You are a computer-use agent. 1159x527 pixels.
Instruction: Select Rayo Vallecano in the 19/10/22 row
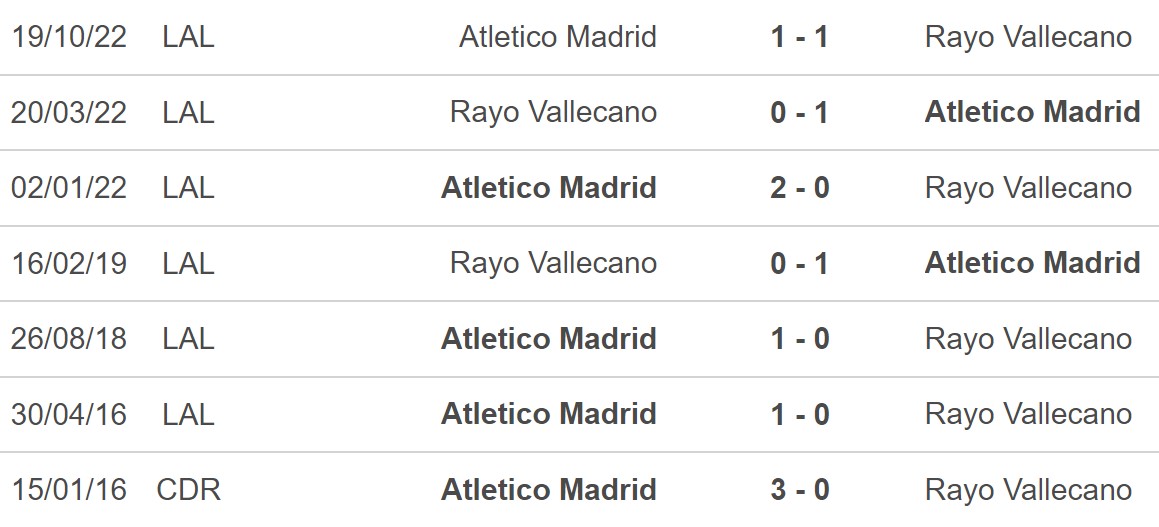[1028, 37]
